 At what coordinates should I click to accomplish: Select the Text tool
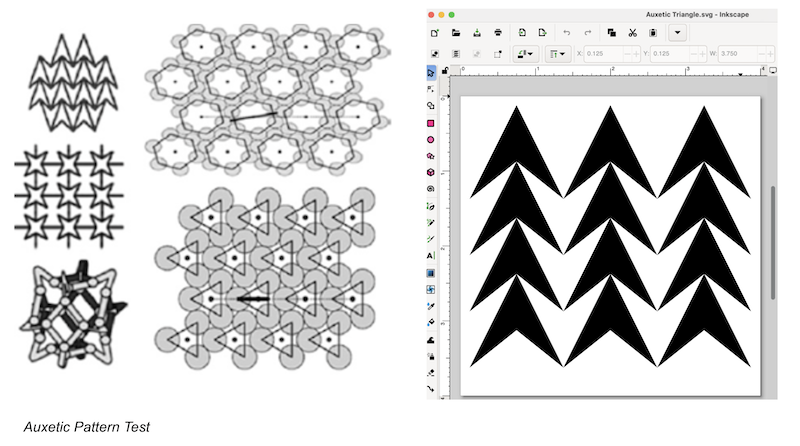tap(431, 255)
